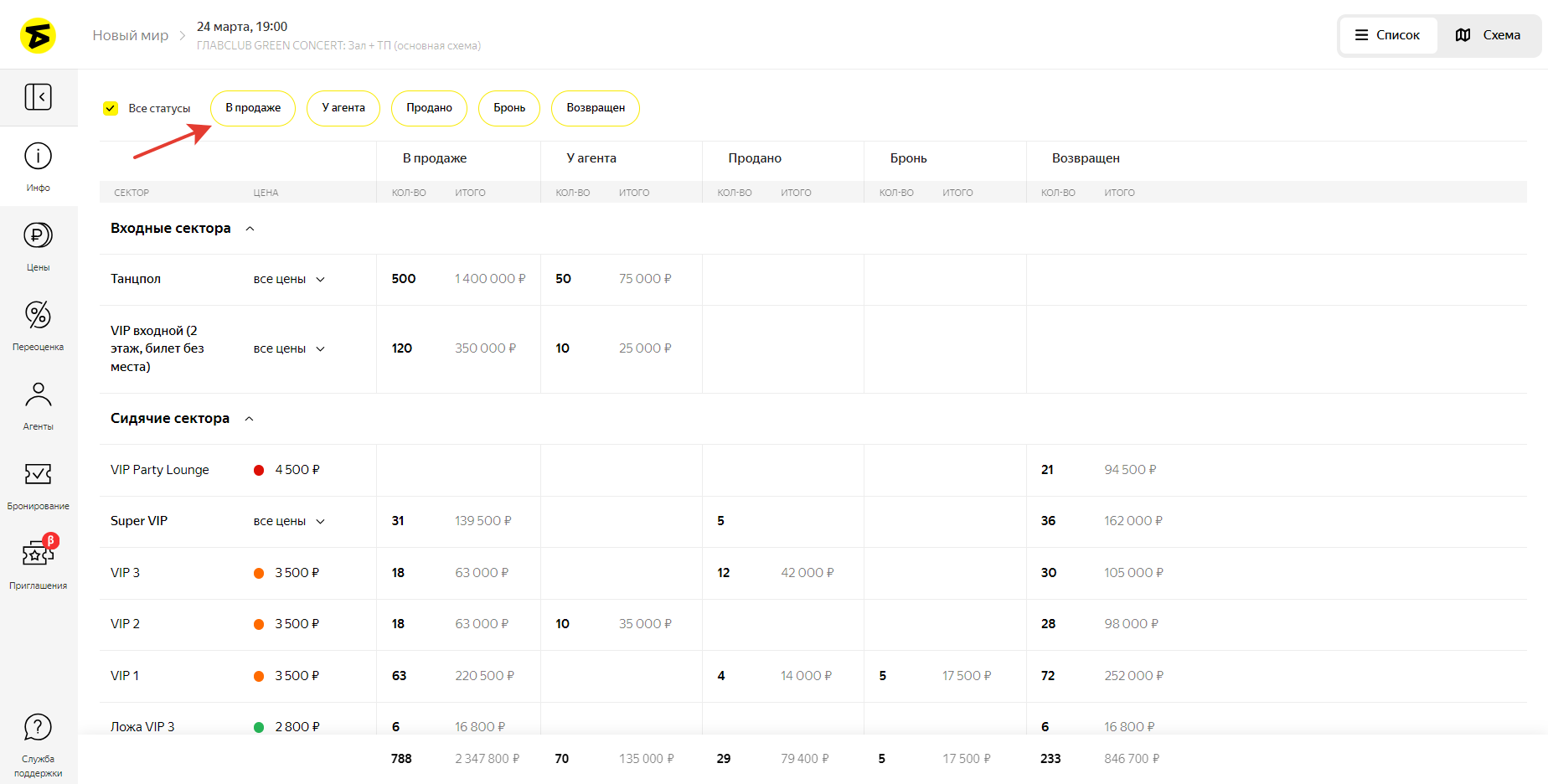Screen dimensions: 1548x784
Task: Open the Инфо section
Action: coord(38,166)
